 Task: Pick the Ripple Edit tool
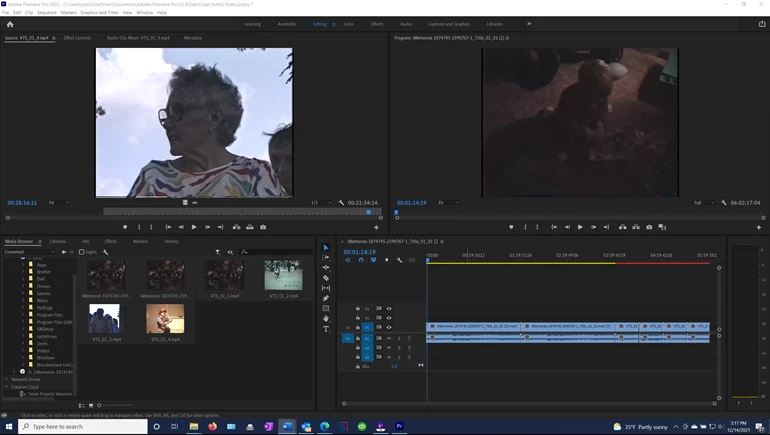[326, 268]
